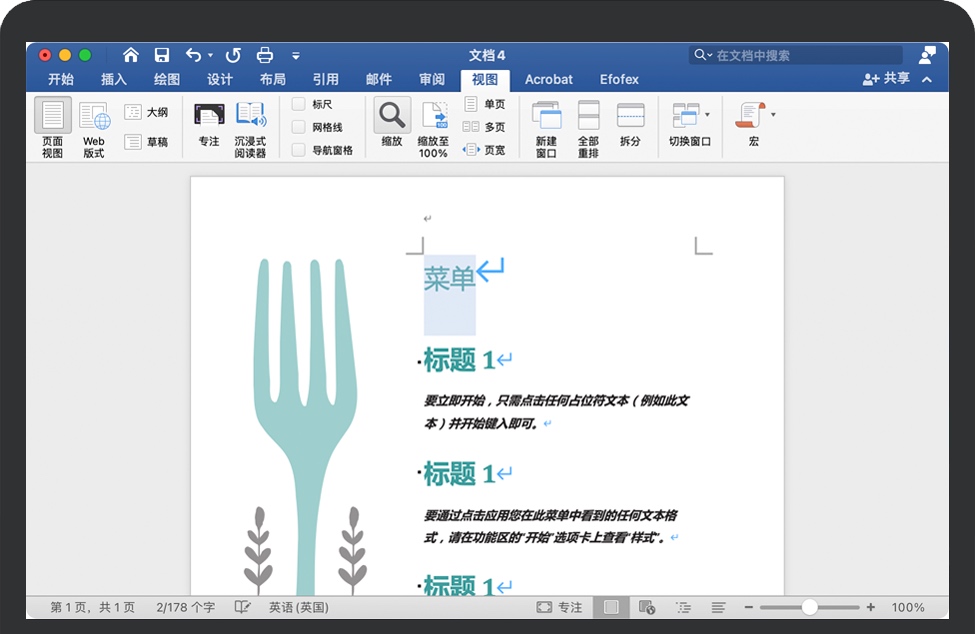Open a 新建窗口 new window
The image size is (975, 634).
547,129
